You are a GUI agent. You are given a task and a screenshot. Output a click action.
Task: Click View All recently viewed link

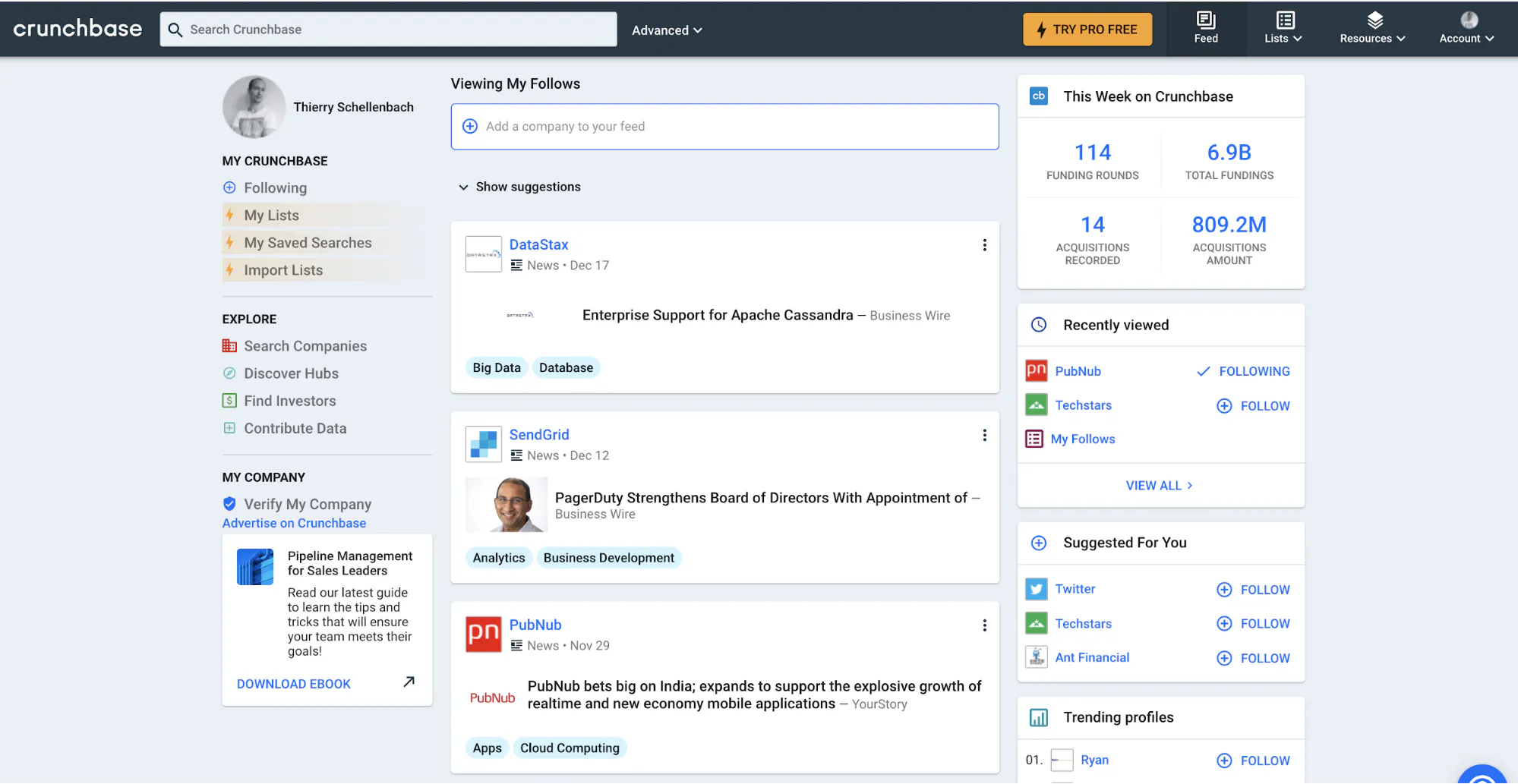tap(1159, 486)
